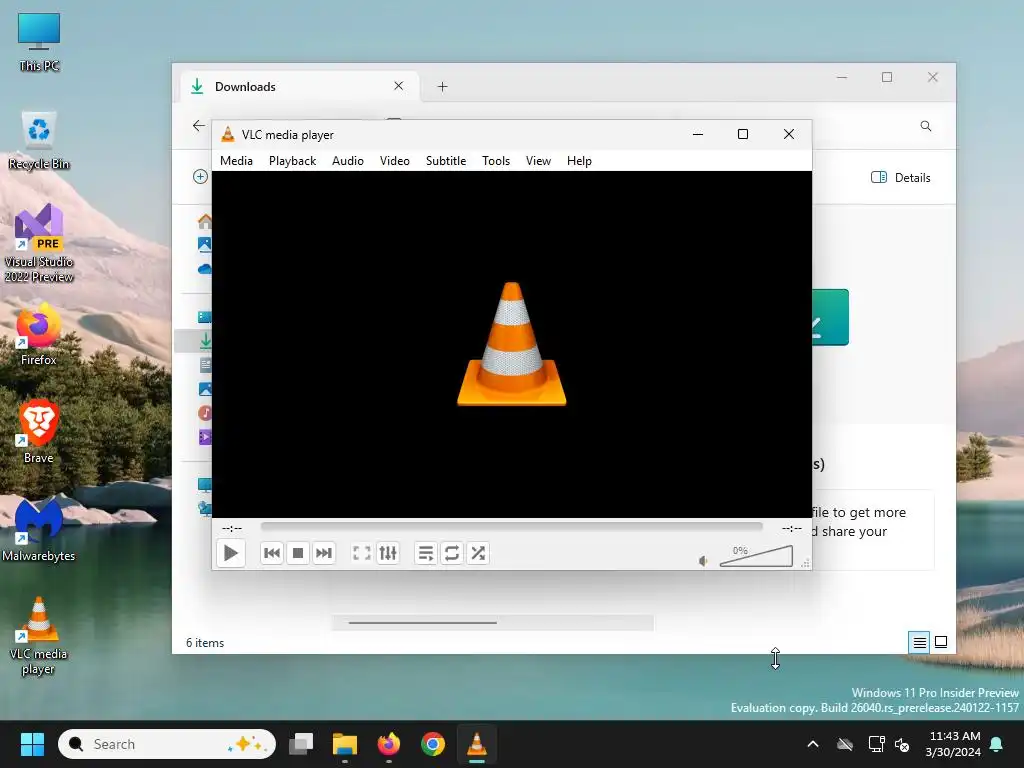1024x768 pixels.
Task: Open the View menu in VLC
Action: coord(538,161)
